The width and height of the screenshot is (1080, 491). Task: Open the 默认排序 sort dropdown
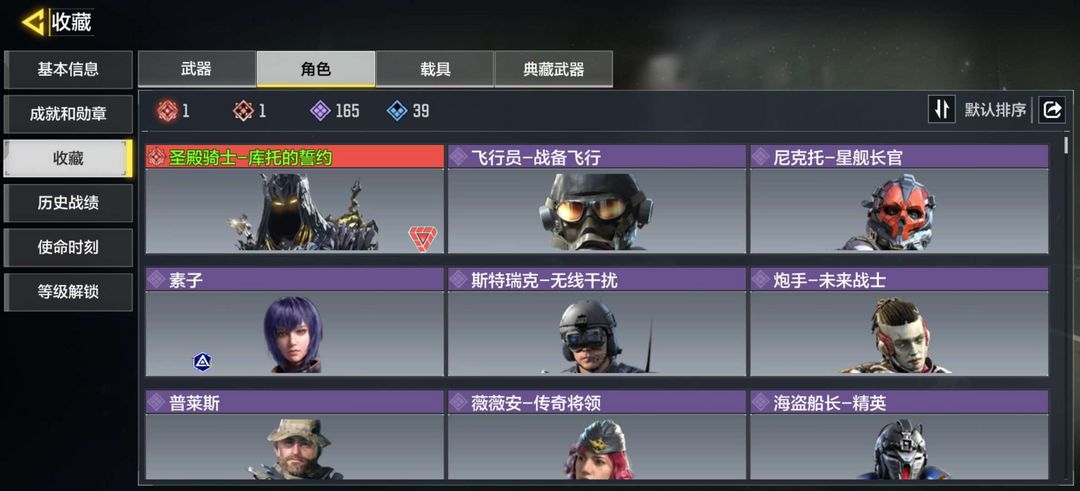995,109
